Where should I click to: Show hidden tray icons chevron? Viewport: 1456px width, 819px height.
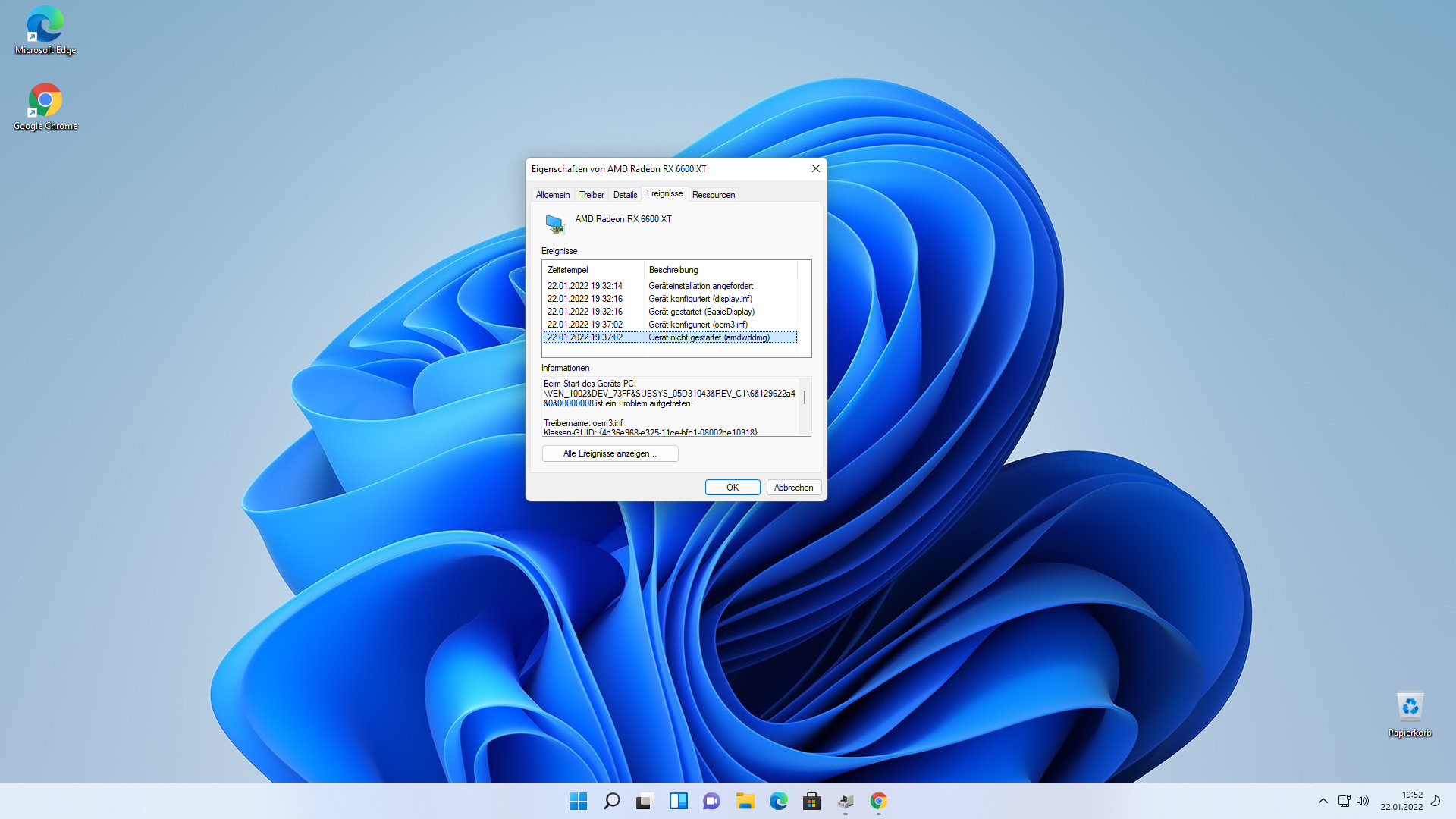(x=1323, y=801)
